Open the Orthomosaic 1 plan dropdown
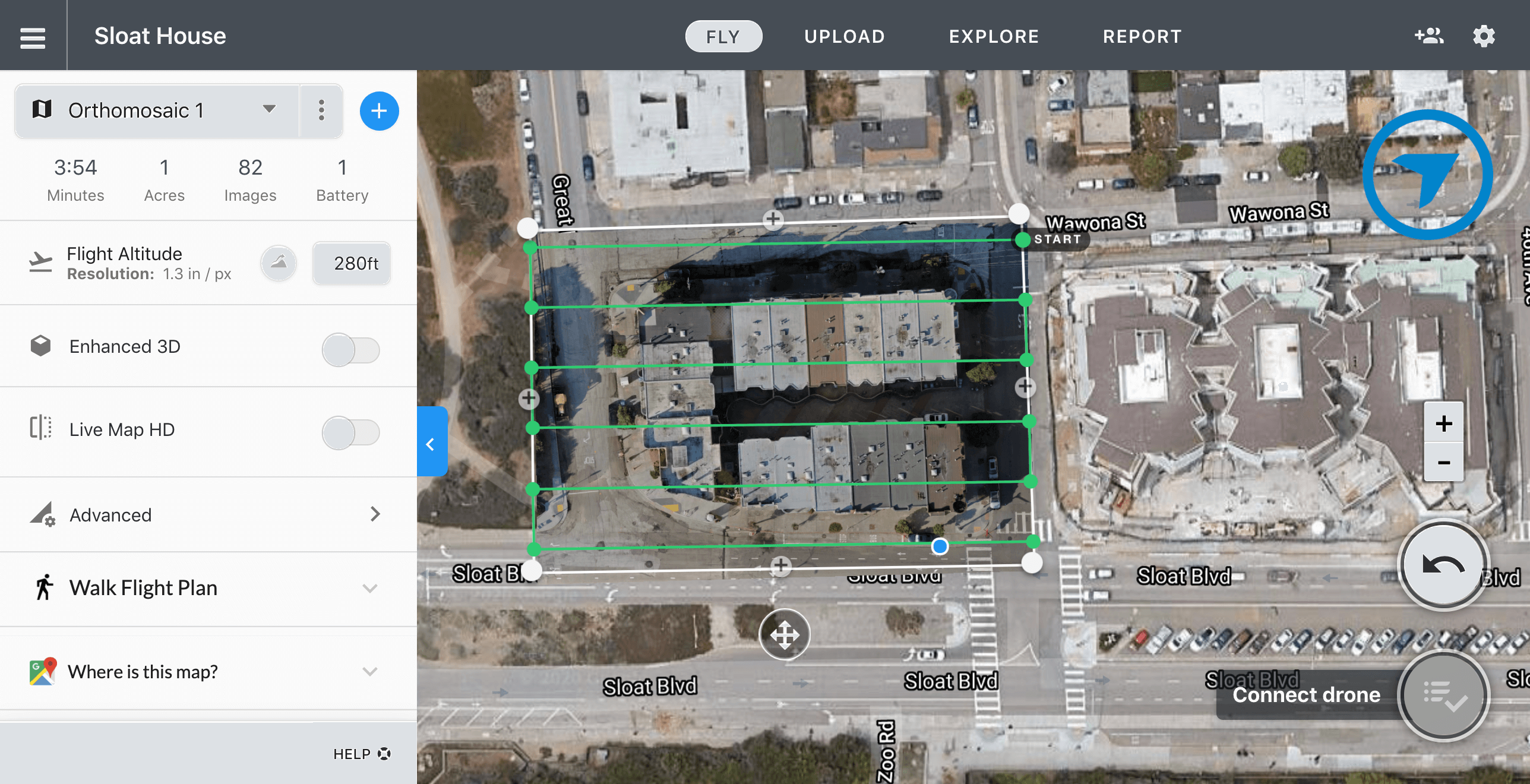This screenshot has width=1530, height=784. (x=157, y=110)
